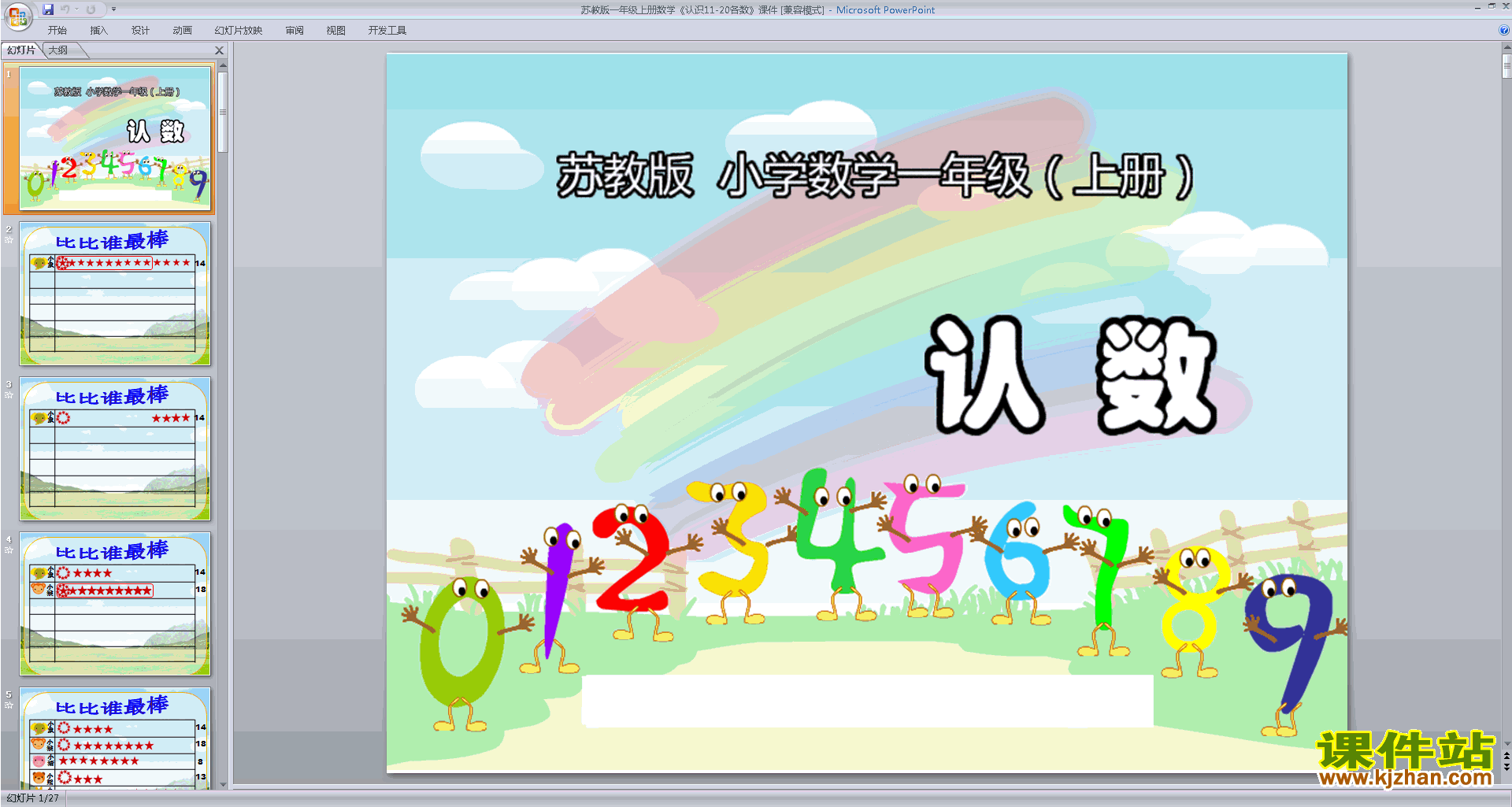Minimize the PowerPoint window

(x=1477, y=7)
